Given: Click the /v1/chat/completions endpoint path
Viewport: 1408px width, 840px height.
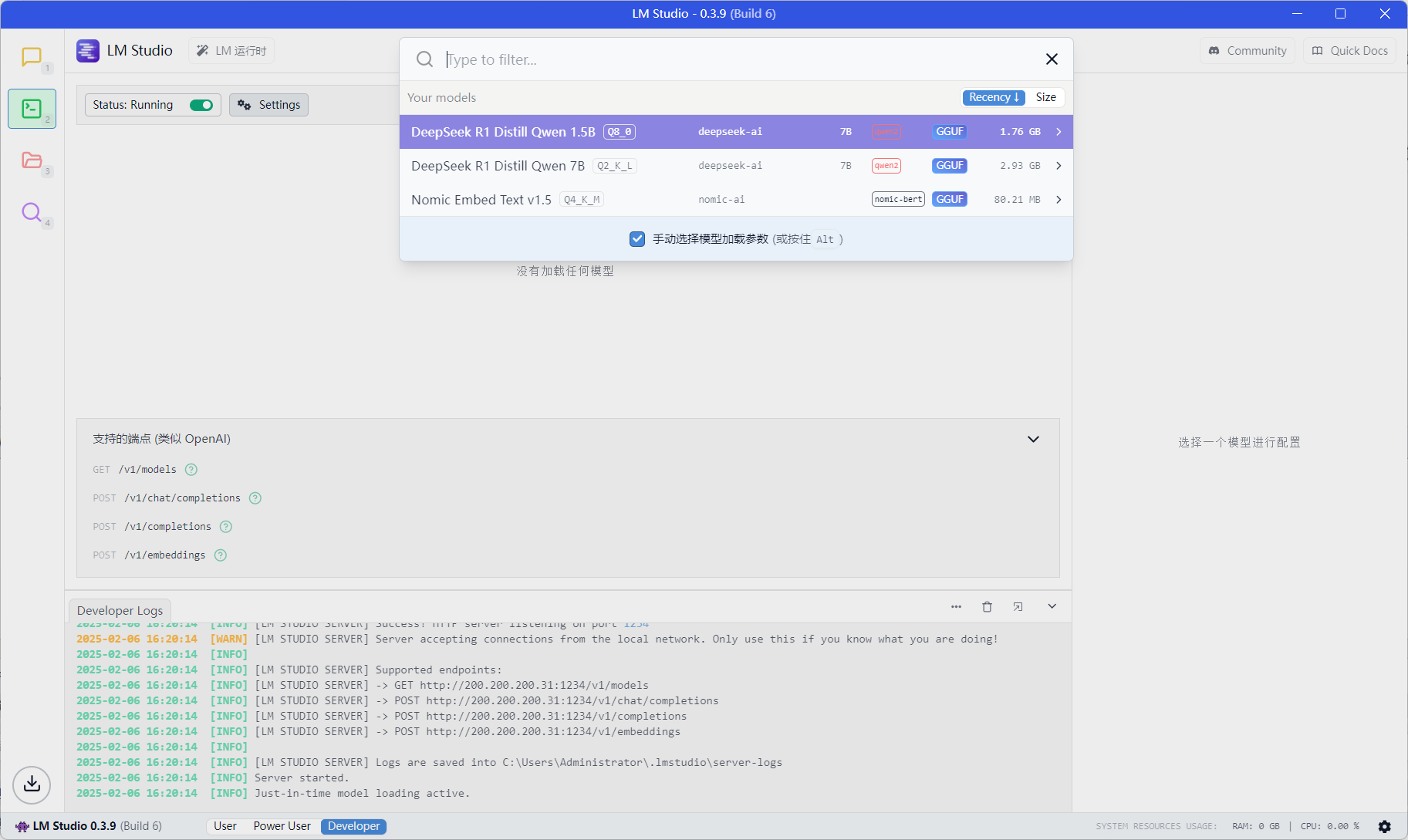Looking at the screenshot, I should 182,498.
